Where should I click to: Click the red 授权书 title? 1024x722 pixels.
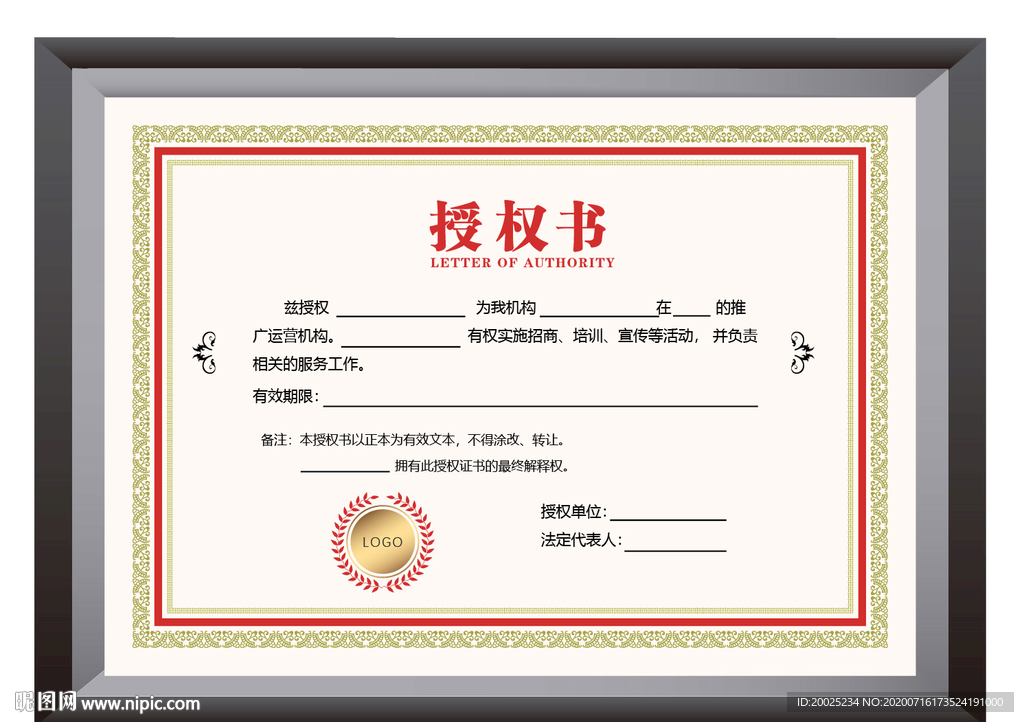click(518, 227)
